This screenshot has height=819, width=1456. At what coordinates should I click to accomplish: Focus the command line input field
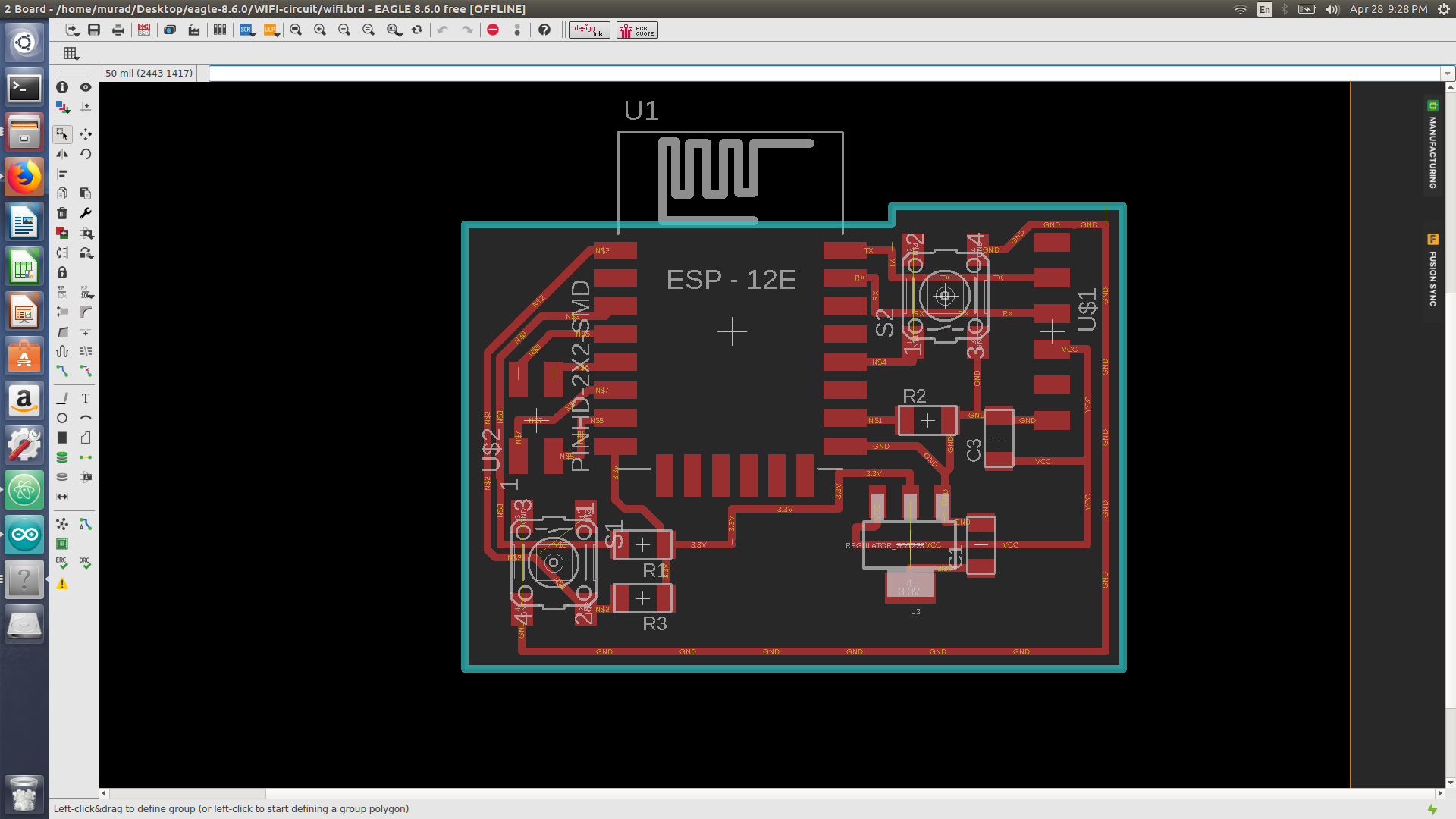point(824,74)
